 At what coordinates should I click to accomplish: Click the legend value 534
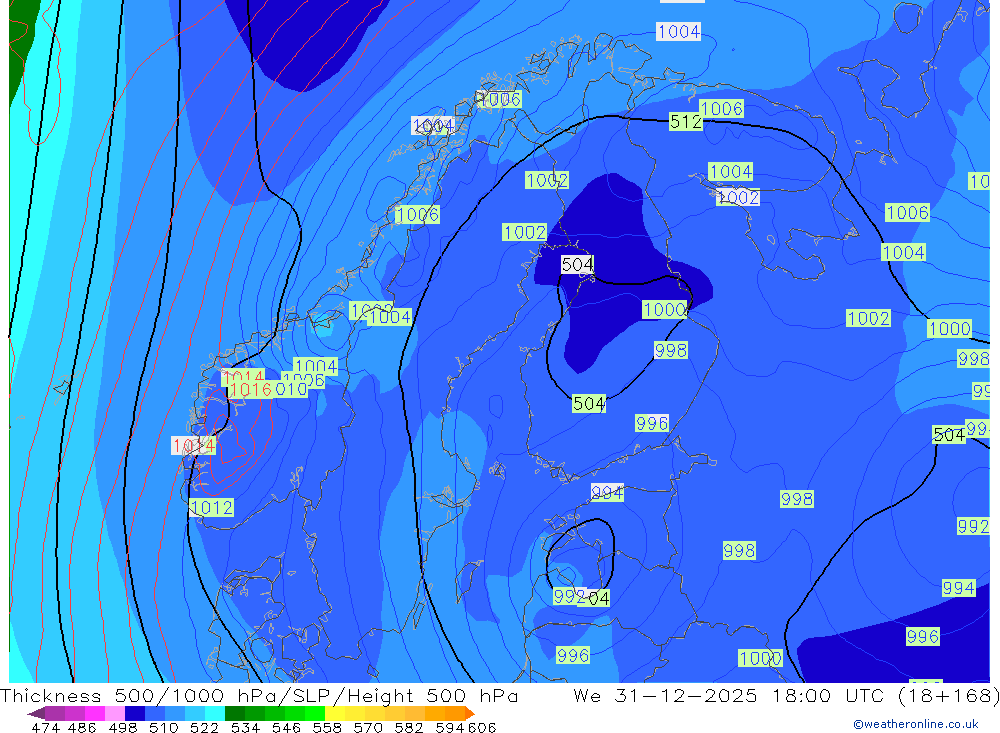coord(246,728)
